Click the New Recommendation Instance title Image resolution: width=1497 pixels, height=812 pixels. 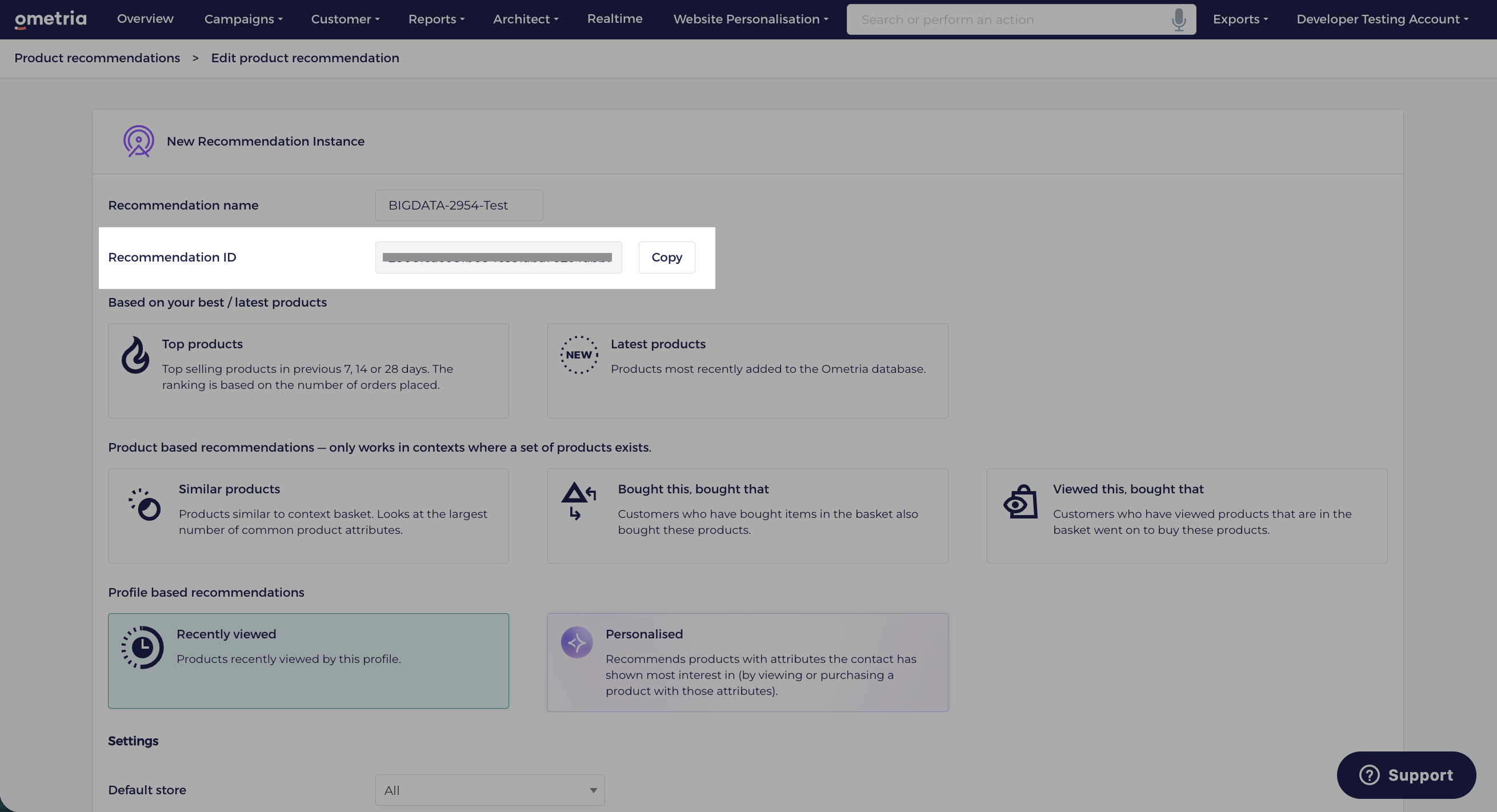266,141
